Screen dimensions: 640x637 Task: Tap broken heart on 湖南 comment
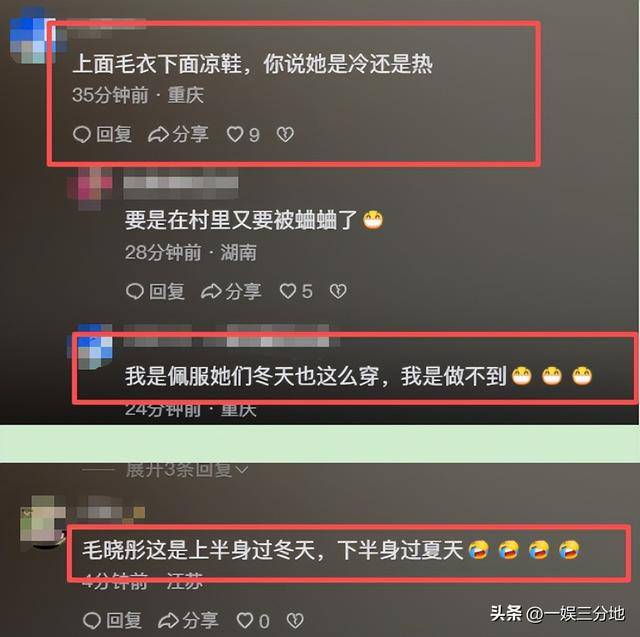(x=338, y=291)
